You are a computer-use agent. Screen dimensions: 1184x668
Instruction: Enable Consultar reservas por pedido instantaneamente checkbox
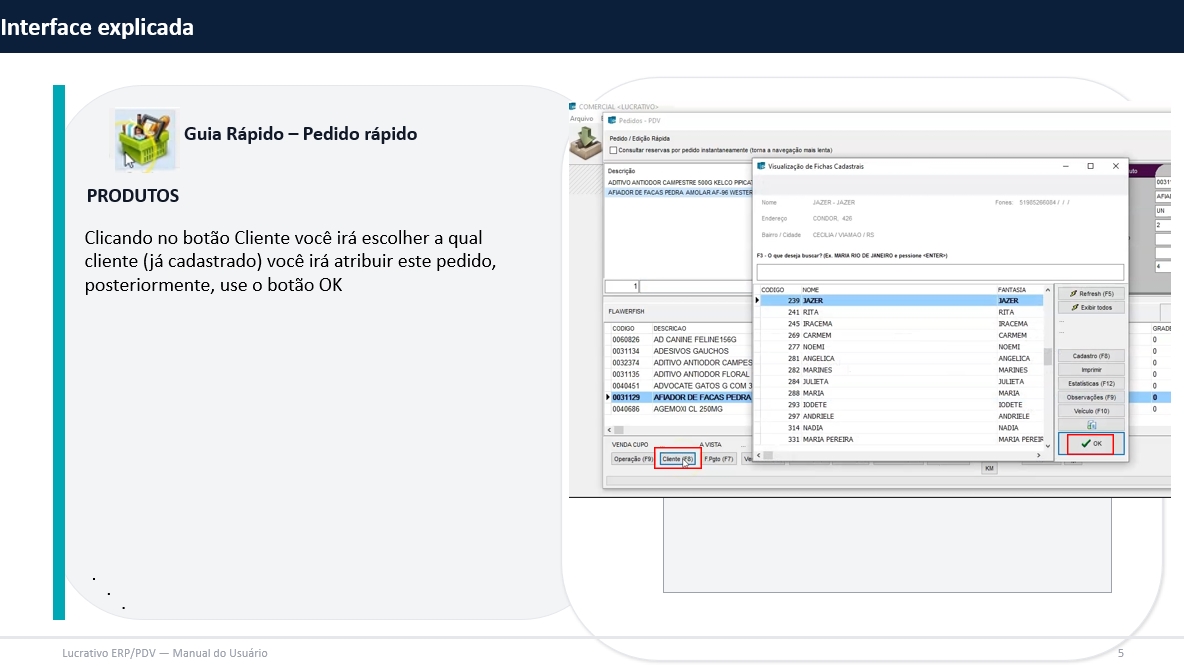pyautogui.click(x=613, y=150)
